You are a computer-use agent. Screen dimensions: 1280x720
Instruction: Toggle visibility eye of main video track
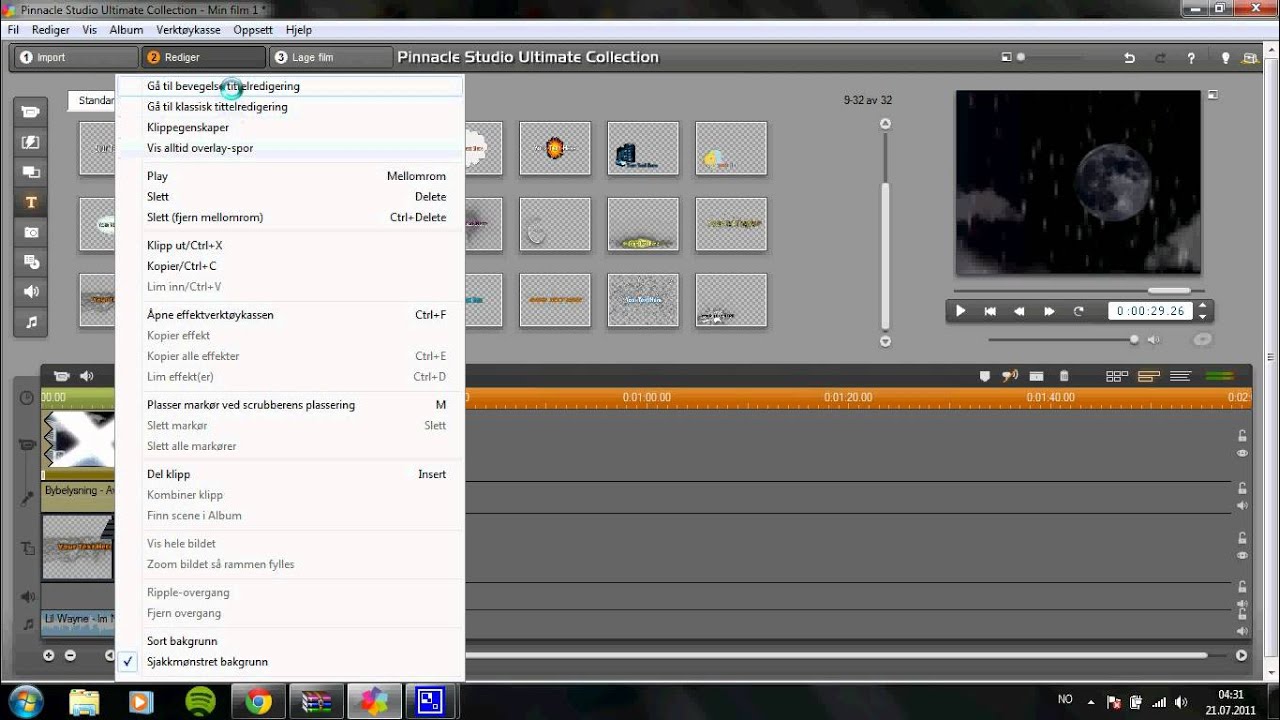pos(1242,453)
